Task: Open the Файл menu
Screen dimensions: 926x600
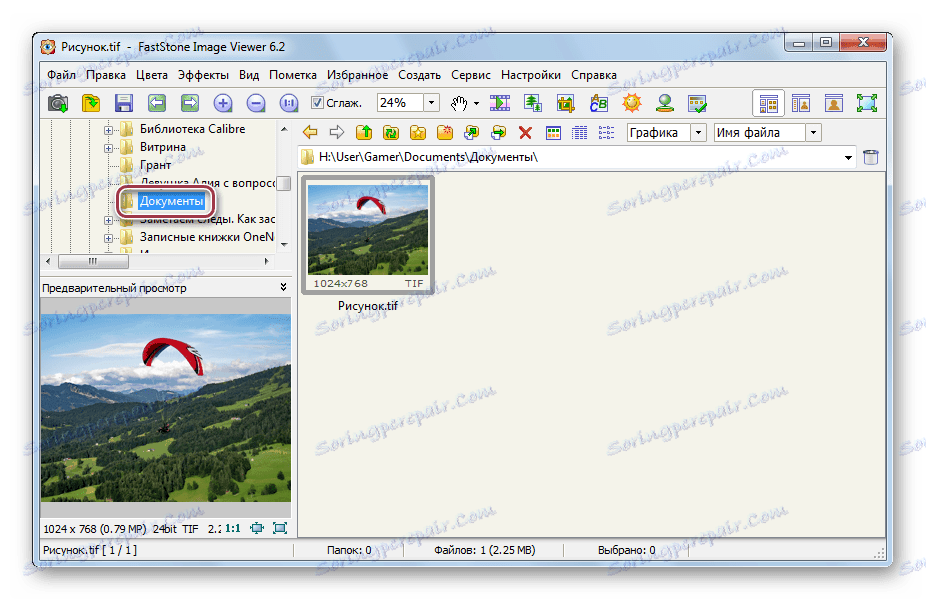Action: [x=61, y=75]
